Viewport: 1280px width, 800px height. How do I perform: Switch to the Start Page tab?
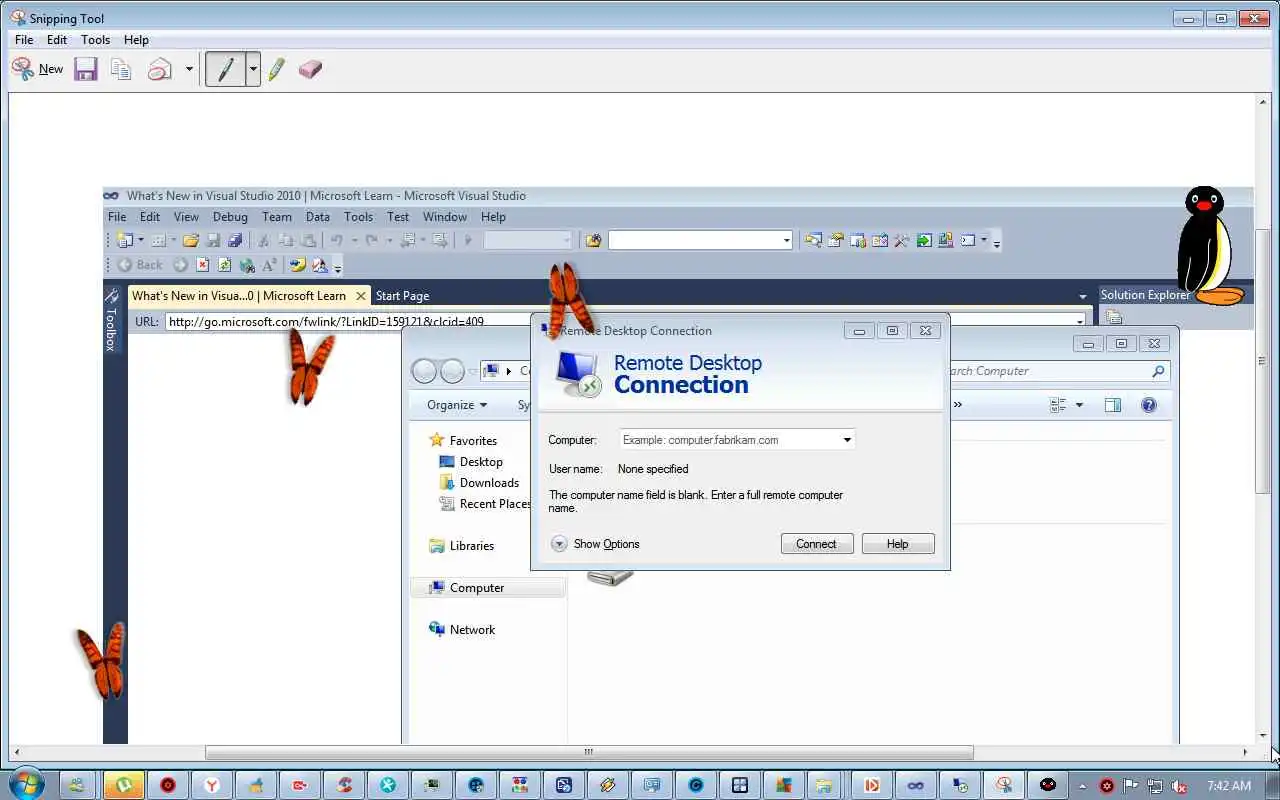coord(402,296)
